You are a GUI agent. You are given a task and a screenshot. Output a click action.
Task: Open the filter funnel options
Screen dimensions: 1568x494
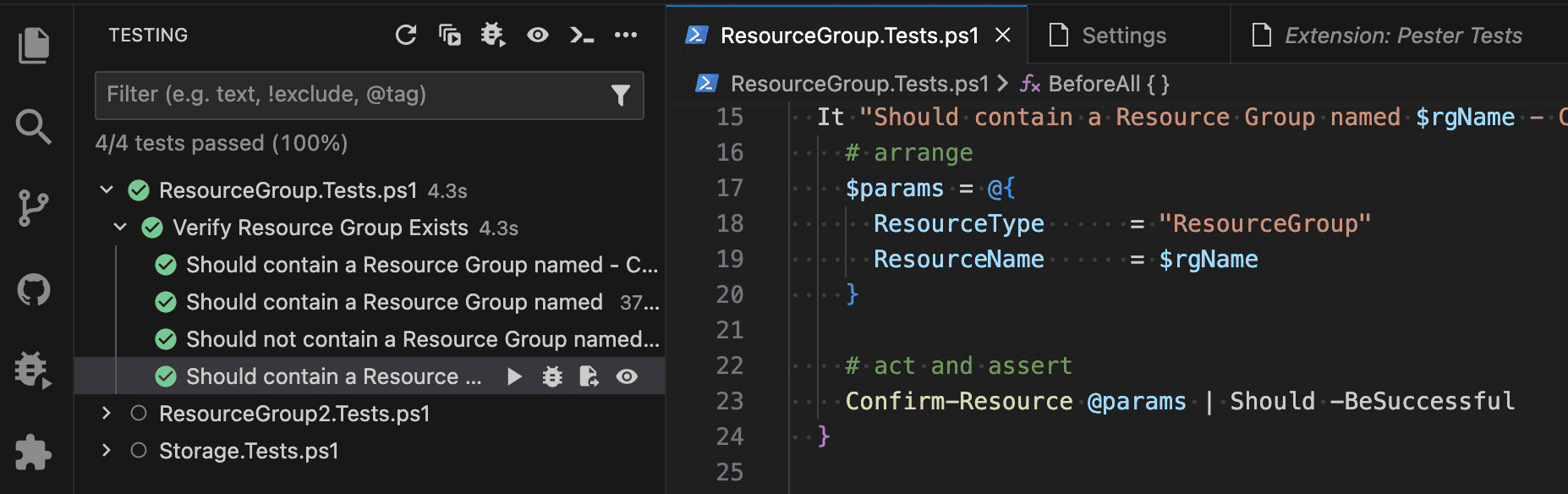[x=621, y=96]
